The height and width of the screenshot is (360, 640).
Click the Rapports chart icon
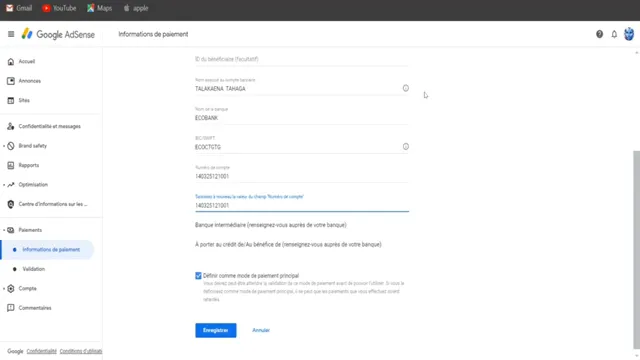click(11, 165)
